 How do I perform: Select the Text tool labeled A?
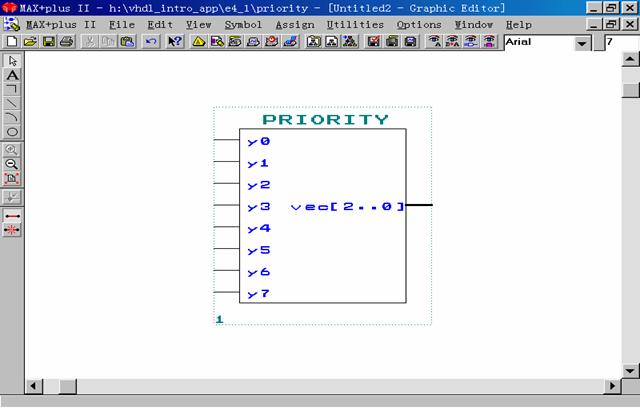tap(12, 75)
